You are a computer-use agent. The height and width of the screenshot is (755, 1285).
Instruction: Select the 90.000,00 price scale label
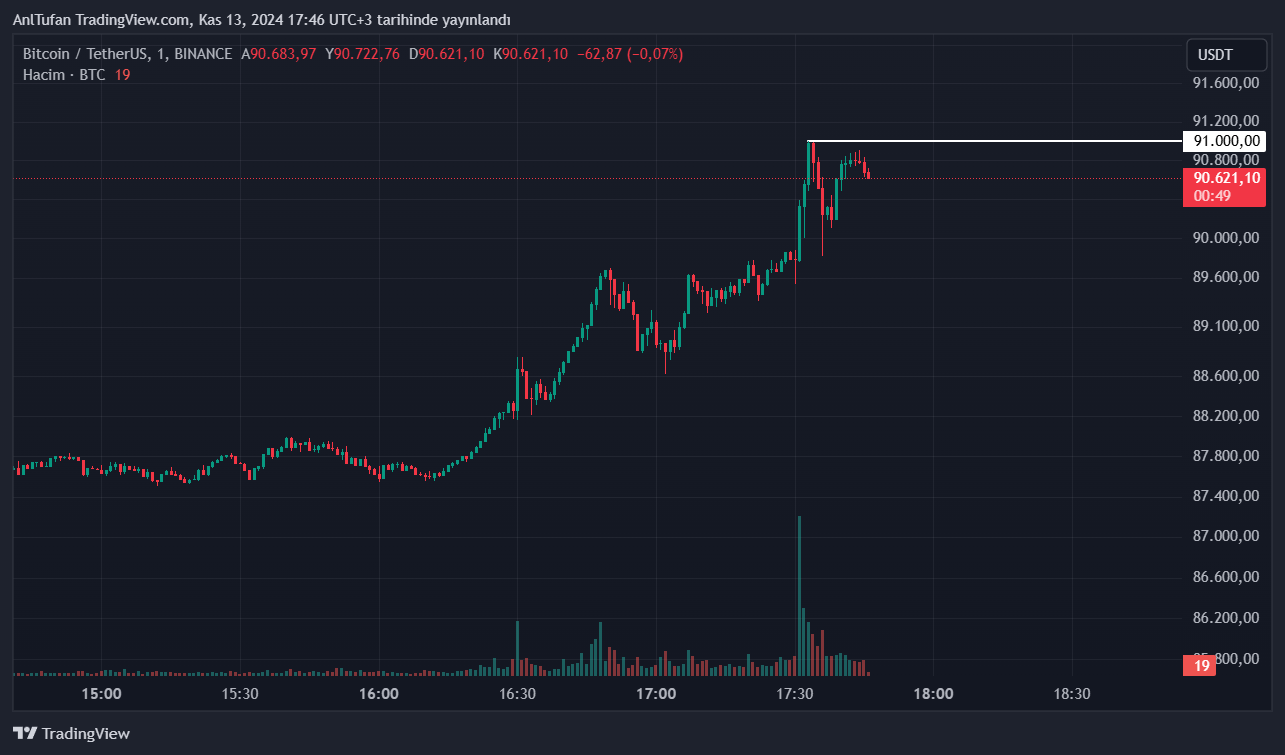(x=1225, y=238)
